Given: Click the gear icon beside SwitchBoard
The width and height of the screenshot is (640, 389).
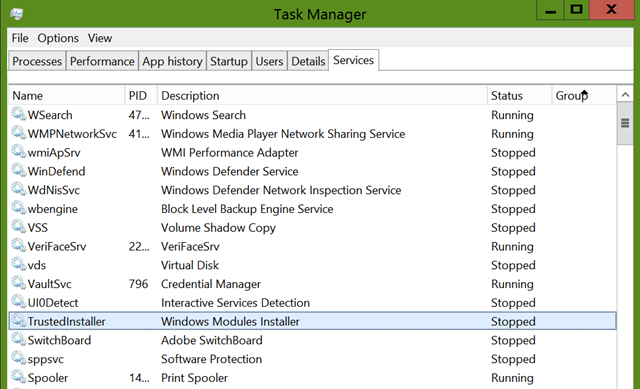Looking at the screenshot, I should point(18,339).
